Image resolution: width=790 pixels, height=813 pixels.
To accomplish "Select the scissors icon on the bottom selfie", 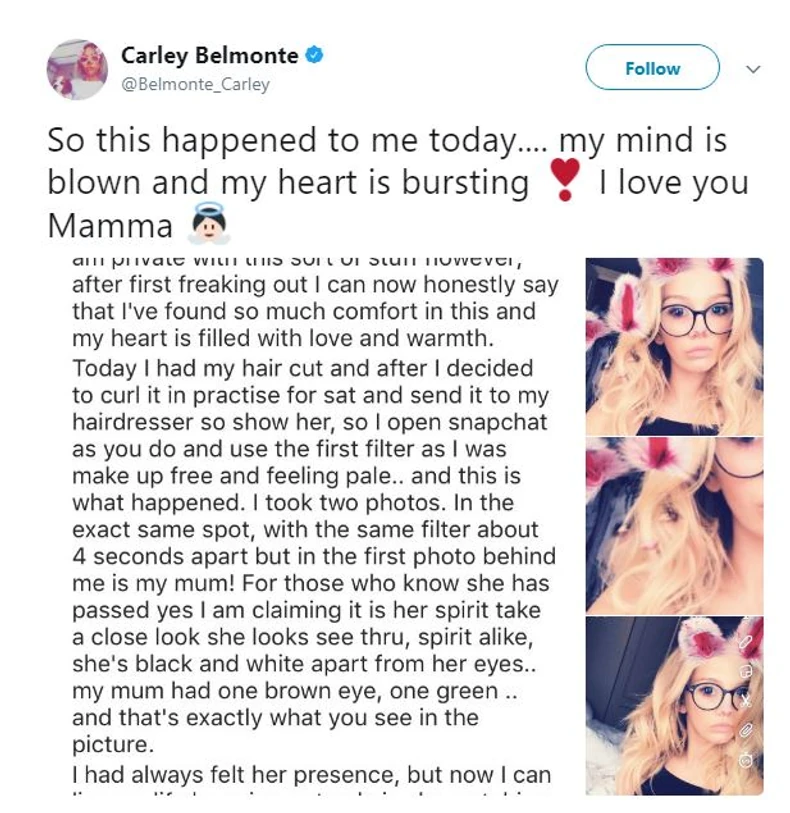I will (x=746, y=701).
